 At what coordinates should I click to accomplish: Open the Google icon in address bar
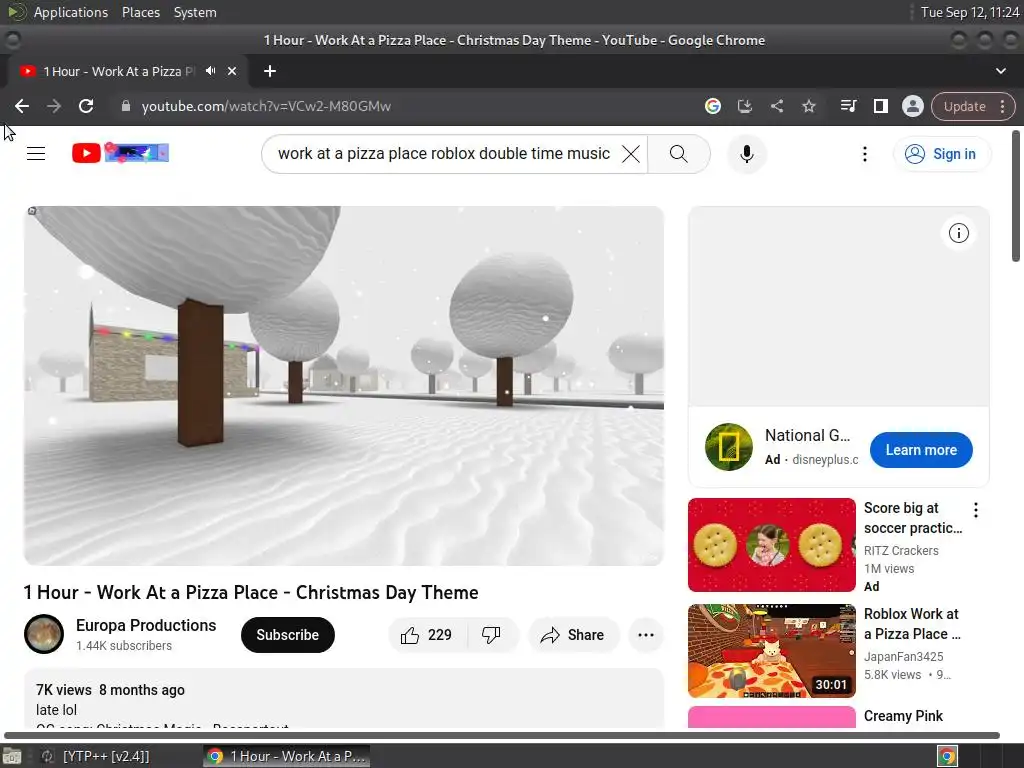(x=712, y=106)
